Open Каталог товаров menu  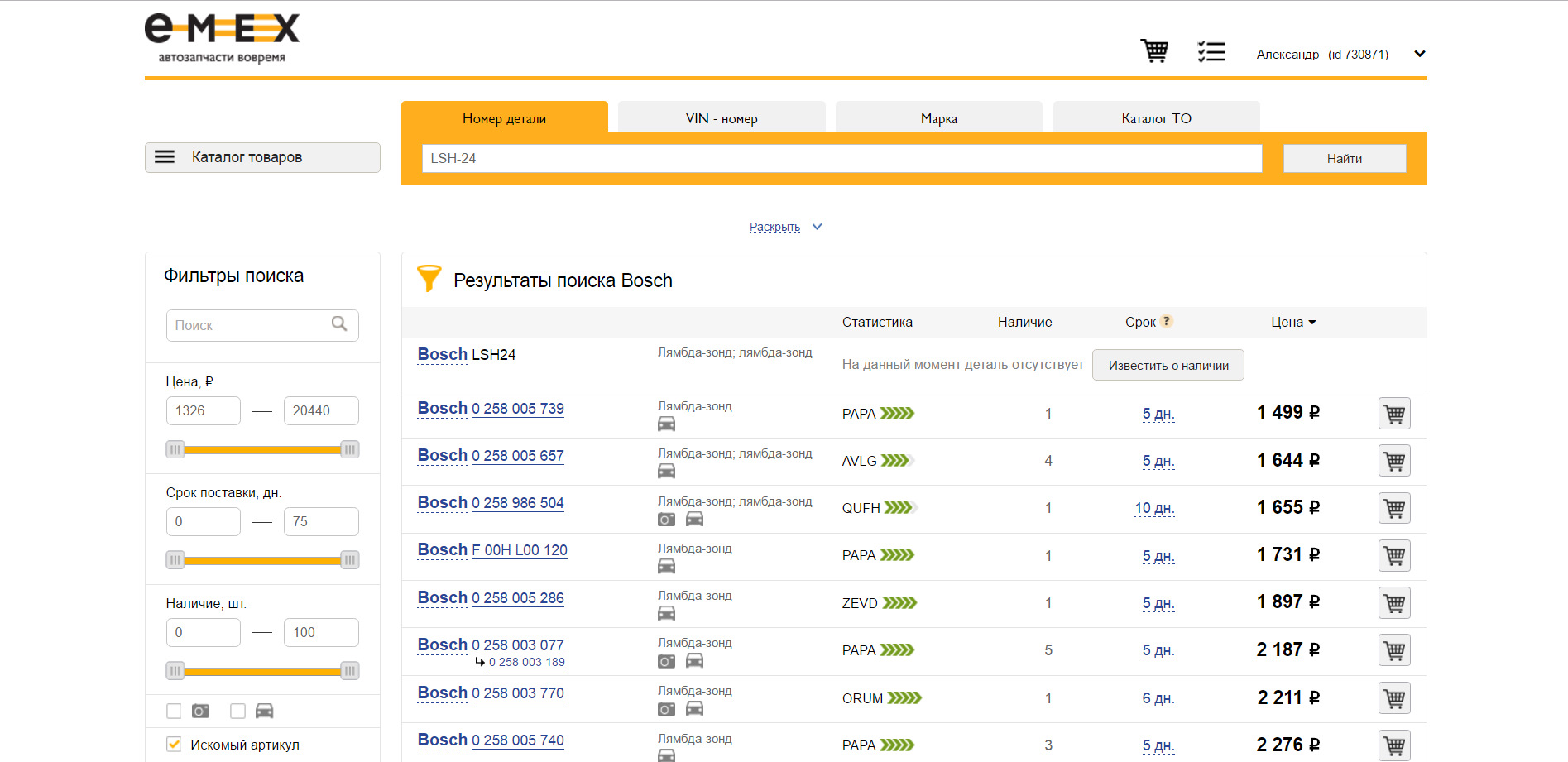tap(262, 157)
